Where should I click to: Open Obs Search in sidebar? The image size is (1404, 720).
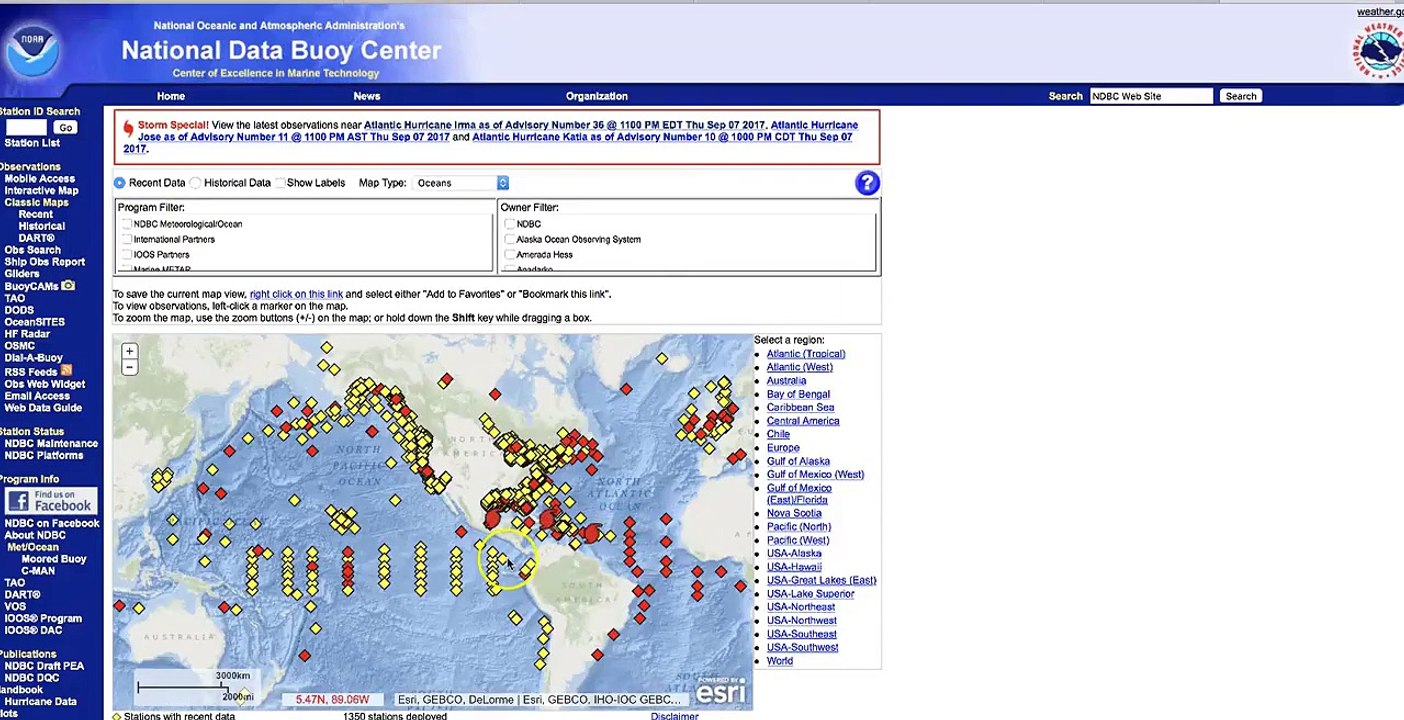coord(32,250)
